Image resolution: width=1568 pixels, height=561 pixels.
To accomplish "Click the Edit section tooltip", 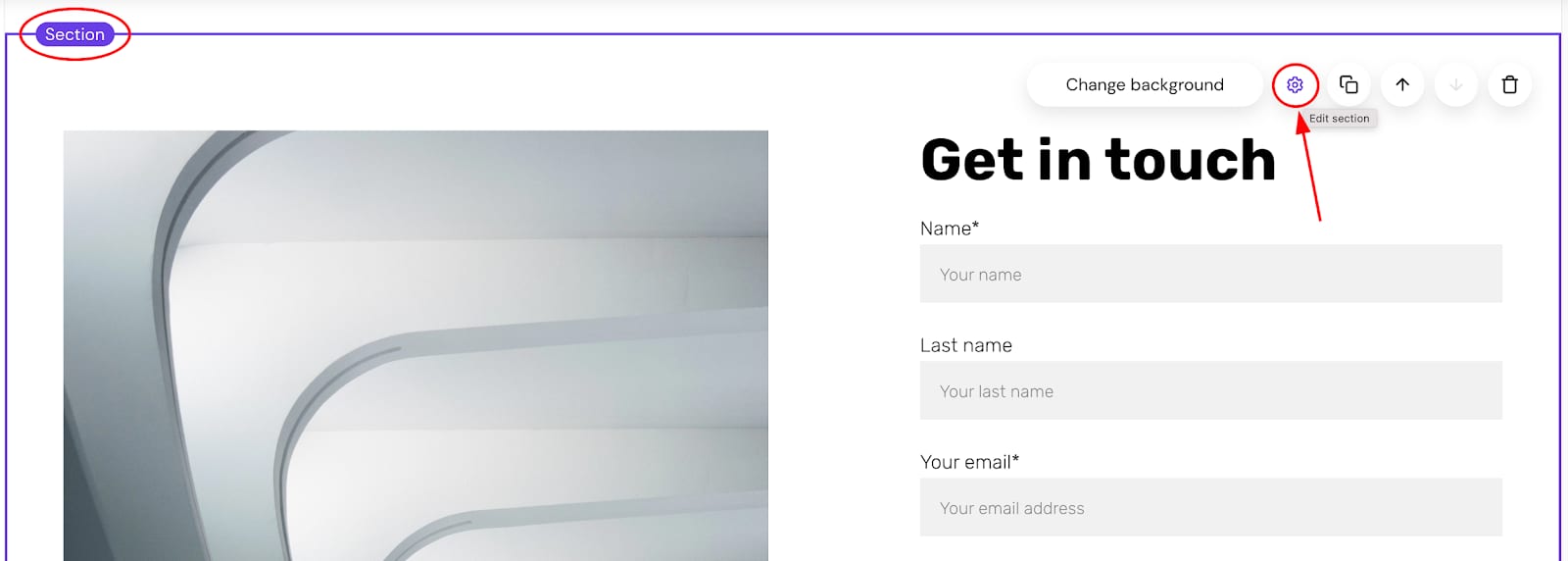I will (x=1339, y=119).
